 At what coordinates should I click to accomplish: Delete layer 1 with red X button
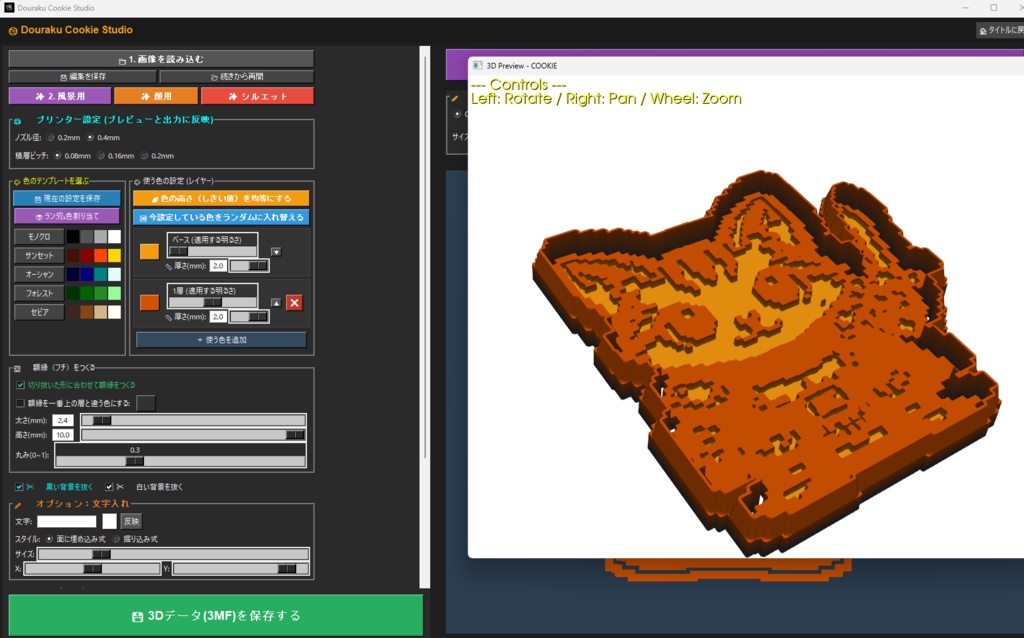click(x=295, y=302)
